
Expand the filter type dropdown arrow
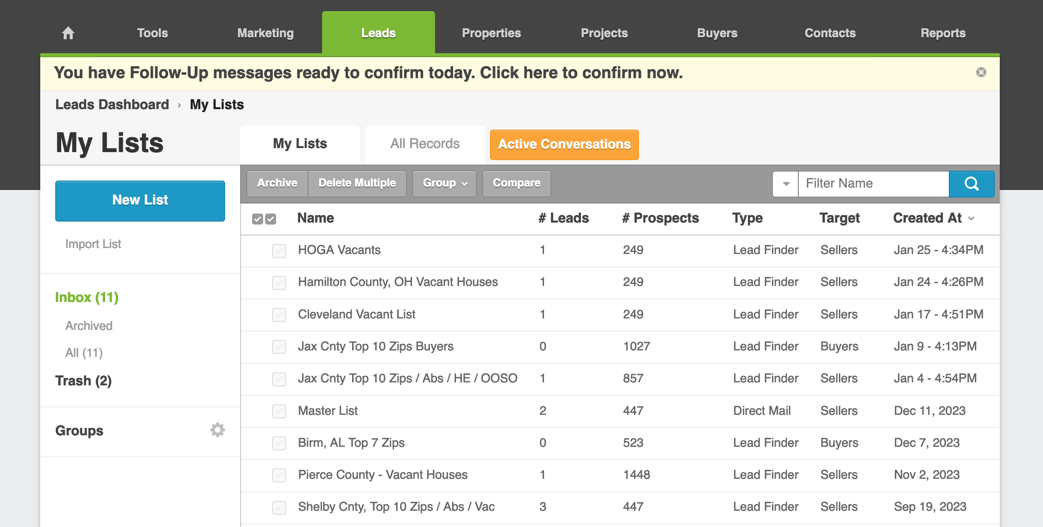tap(786, 184)
